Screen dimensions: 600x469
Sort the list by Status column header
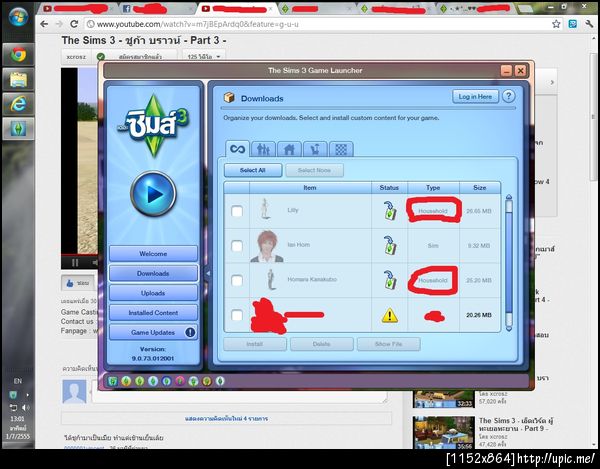tap(389, 187)
